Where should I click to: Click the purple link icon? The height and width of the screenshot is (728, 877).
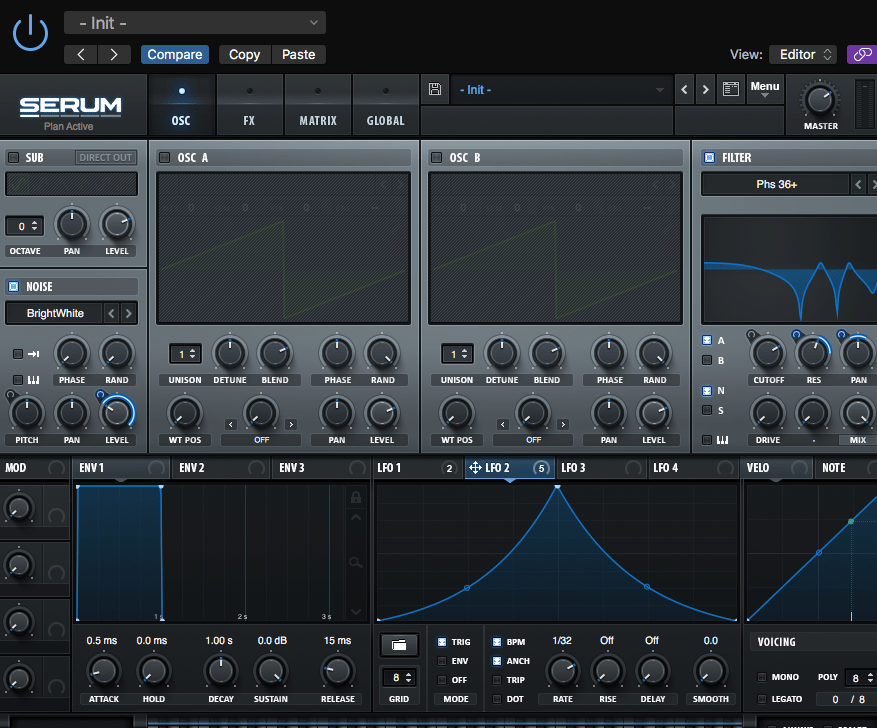[x=861, y=54]
